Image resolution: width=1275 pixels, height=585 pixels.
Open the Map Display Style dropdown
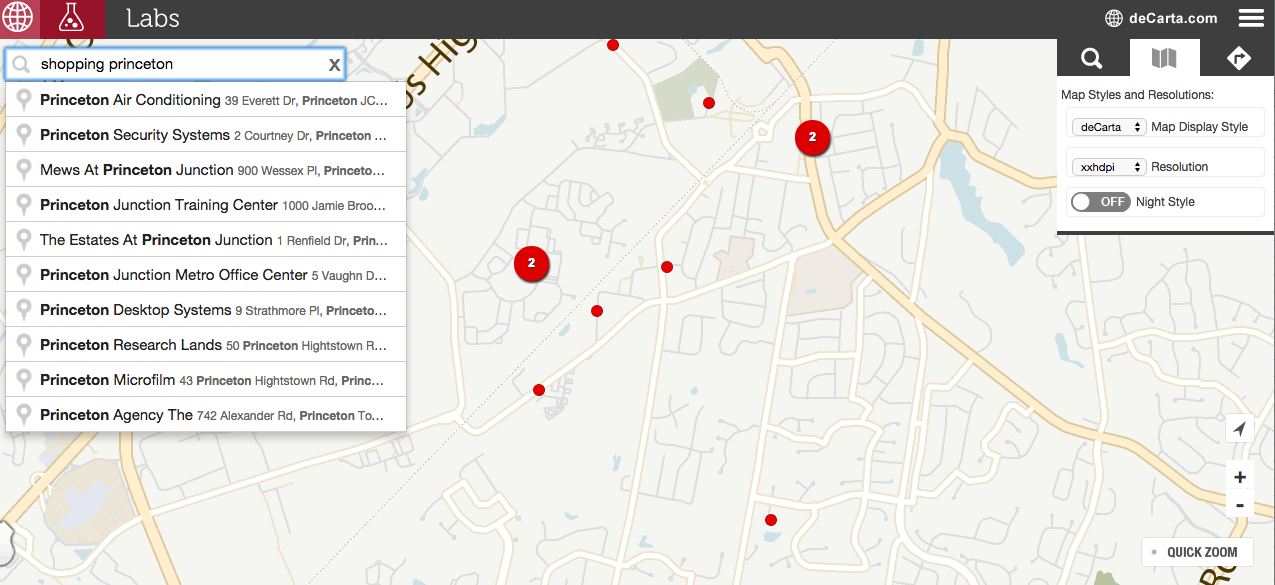coord(1109,127)
